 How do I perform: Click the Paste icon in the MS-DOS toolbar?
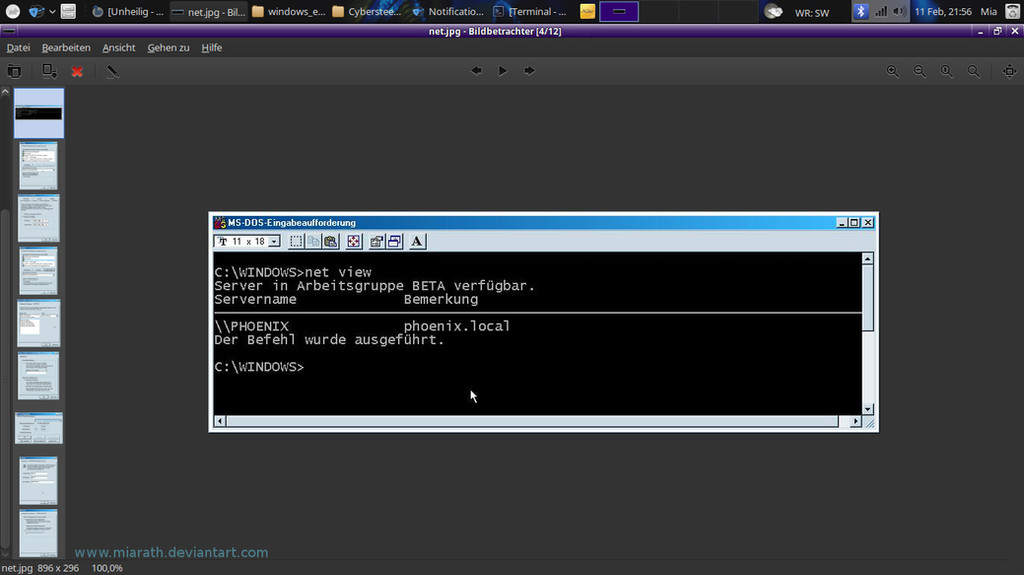331,242
